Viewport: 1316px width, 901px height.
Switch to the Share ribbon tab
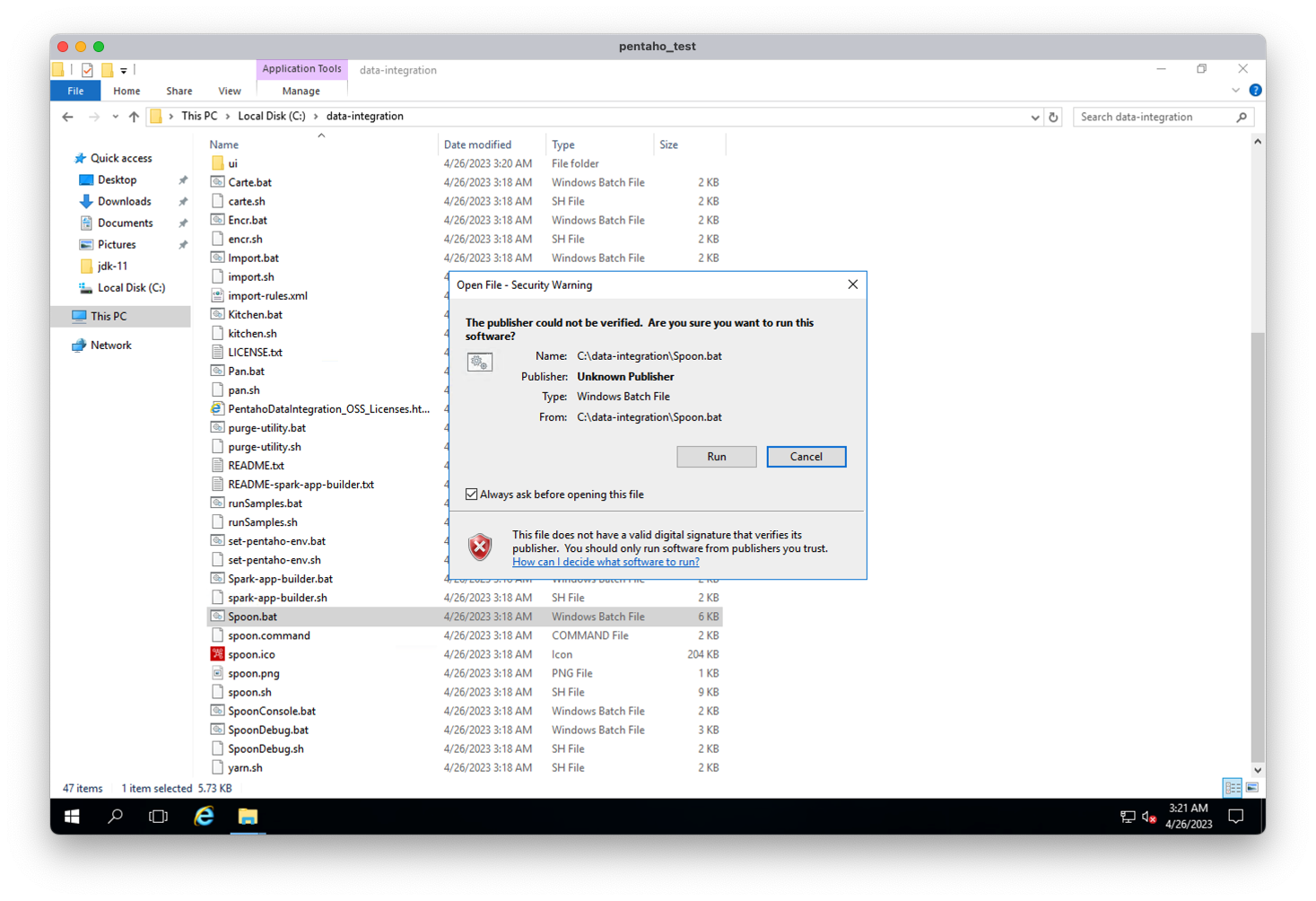tap(179, 91)
